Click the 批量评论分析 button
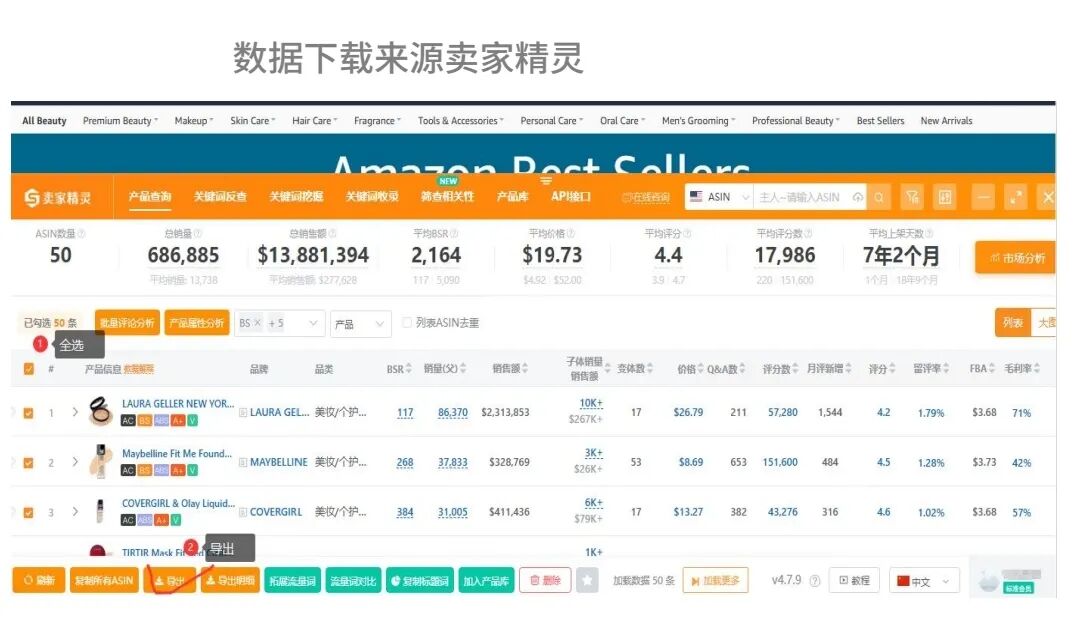 coord(127,323)
